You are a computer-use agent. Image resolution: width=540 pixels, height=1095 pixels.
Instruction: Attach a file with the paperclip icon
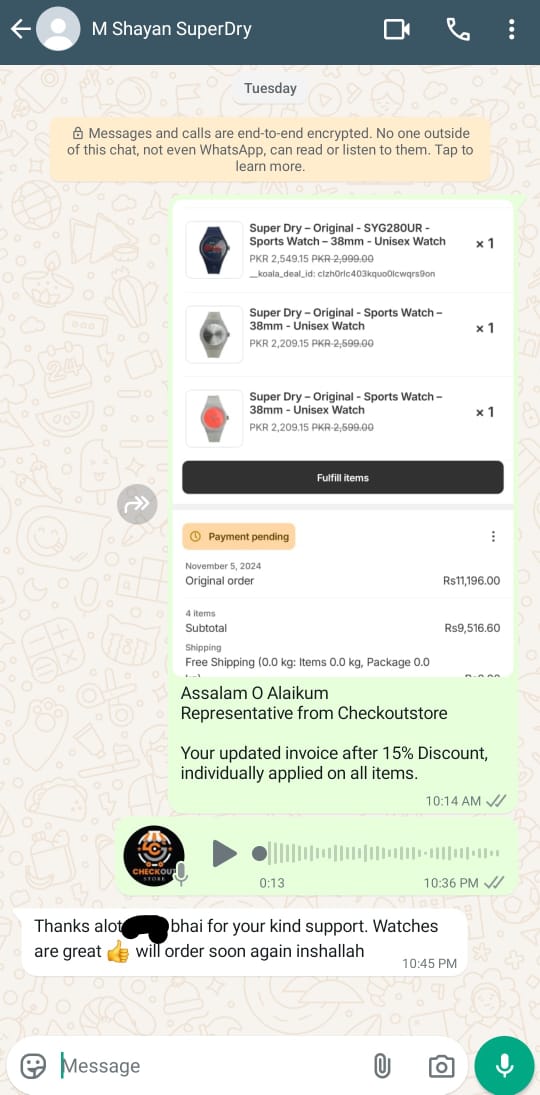click(381, 1066)
